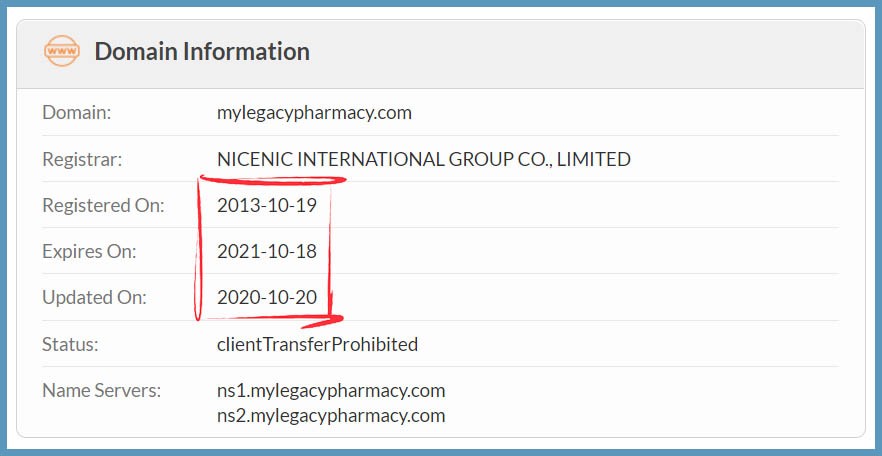Select the Name Servers: label
Viewport: 882px width, 456px height.
pyautogui.click(x=101, y=390)
